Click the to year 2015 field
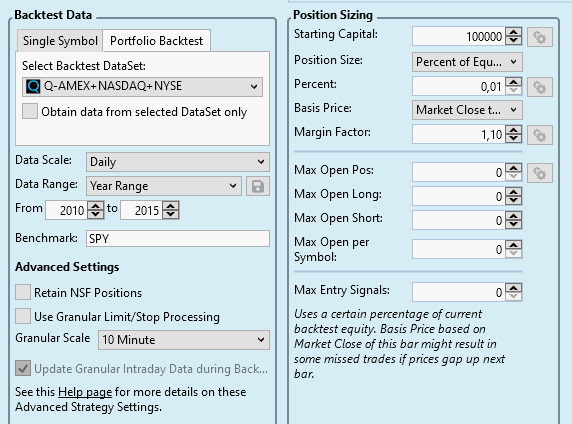The image size is (572, 424). click(x=142, y=210)
